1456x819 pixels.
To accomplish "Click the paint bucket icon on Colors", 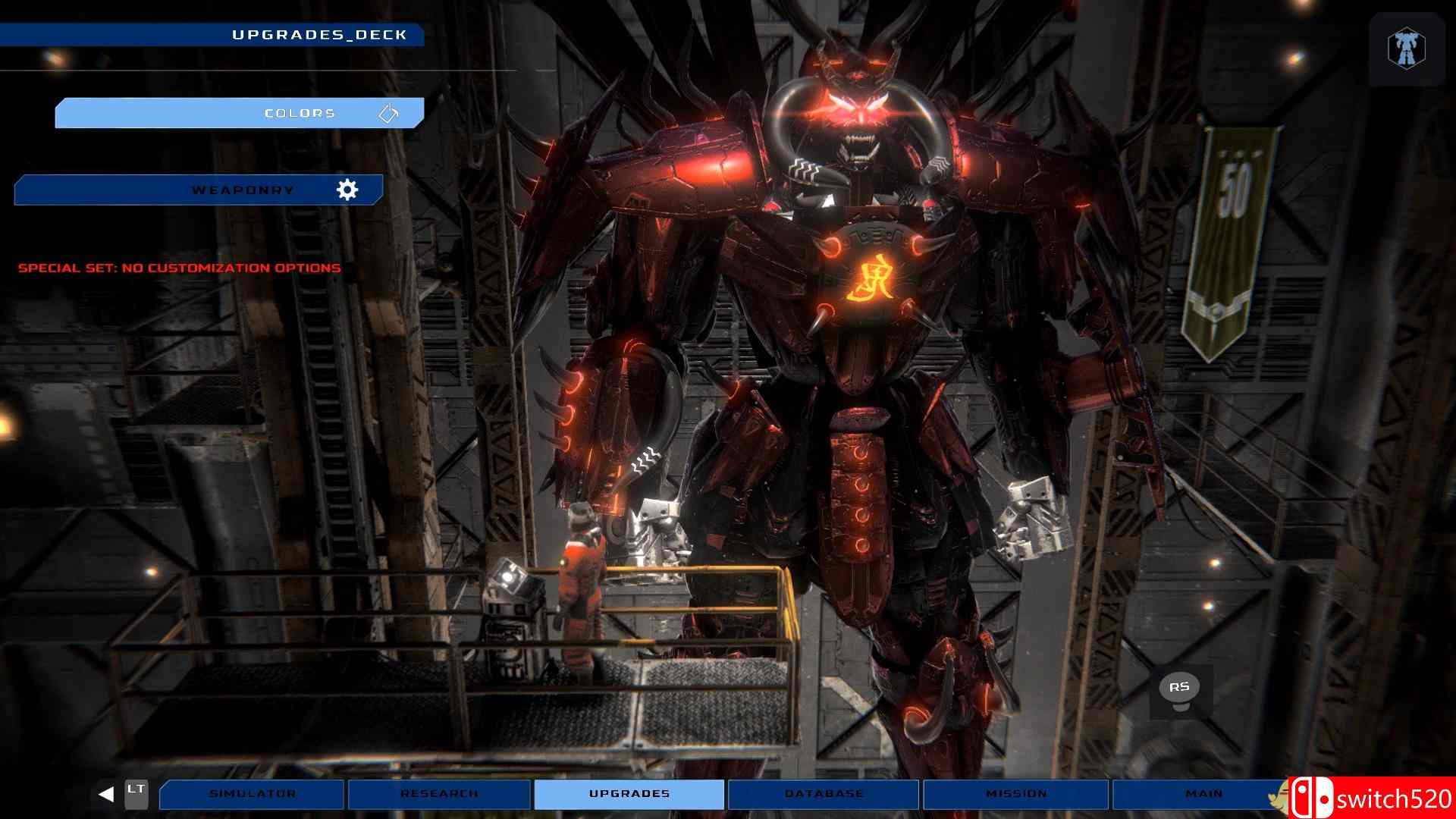I will click(x=388, y=113).
